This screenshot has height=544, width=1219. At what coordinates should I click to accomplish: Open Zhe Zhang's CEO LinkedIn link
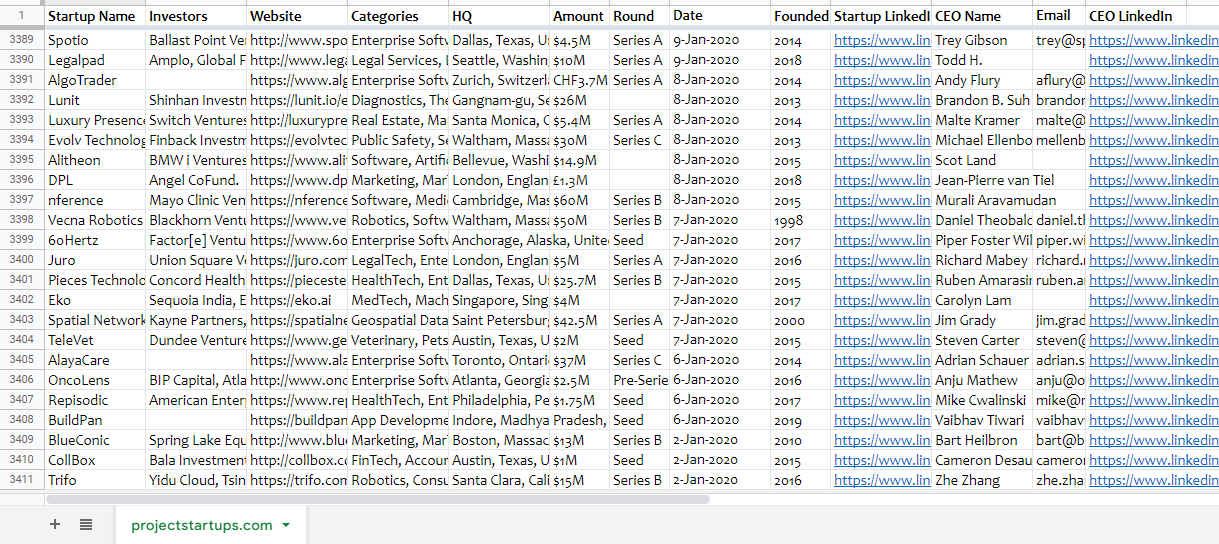1153,480
